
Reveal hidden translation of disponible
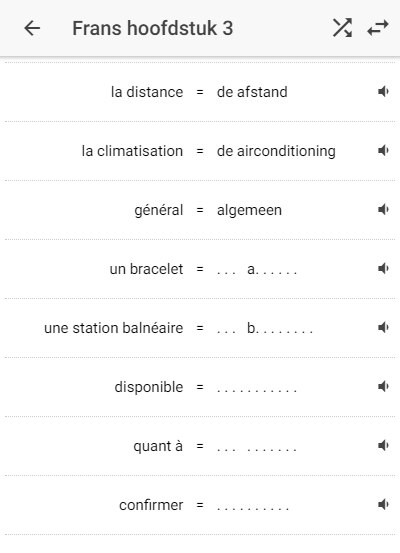257,390
